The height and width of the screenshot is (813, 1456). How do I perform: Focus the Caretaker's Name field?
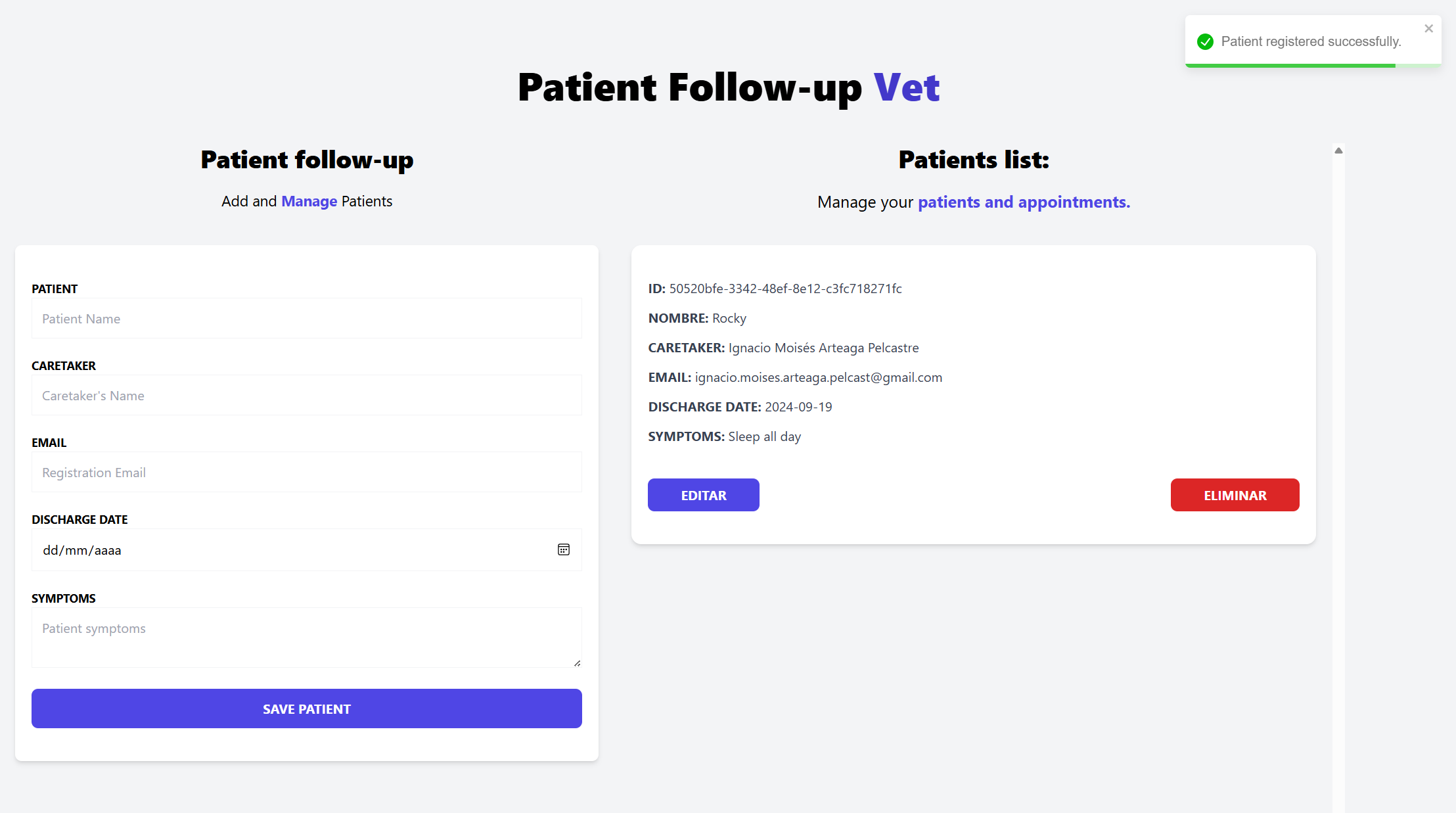click(307, 396)
